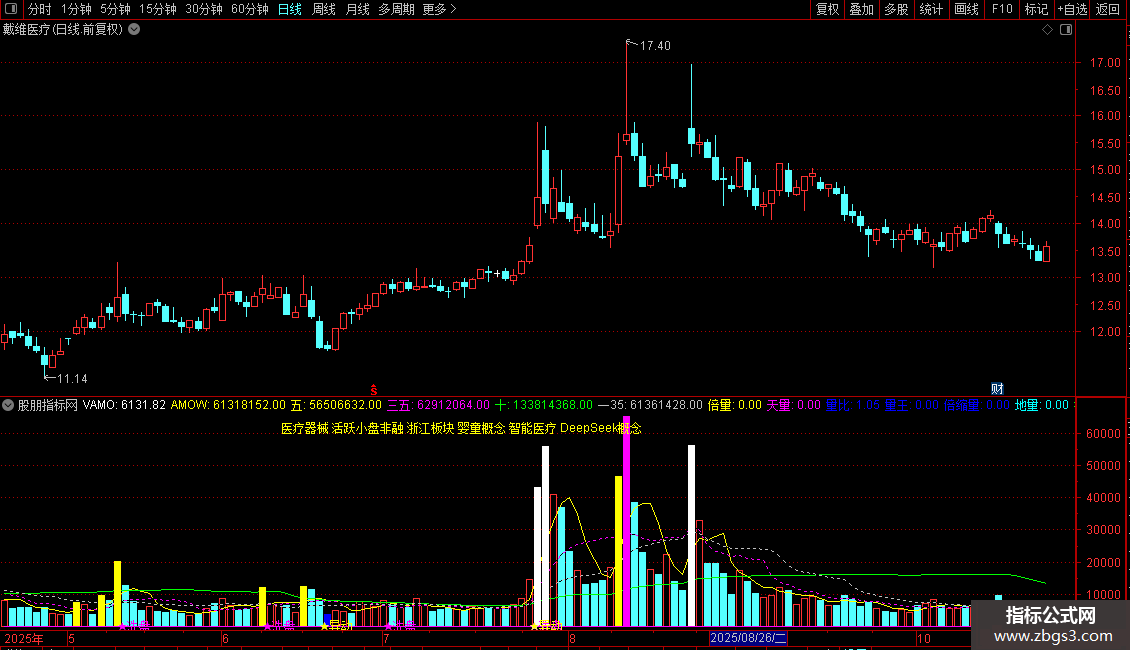Open F10 company info
1130x650 pixels.
pyautogui.click(x=1002, y=9)
